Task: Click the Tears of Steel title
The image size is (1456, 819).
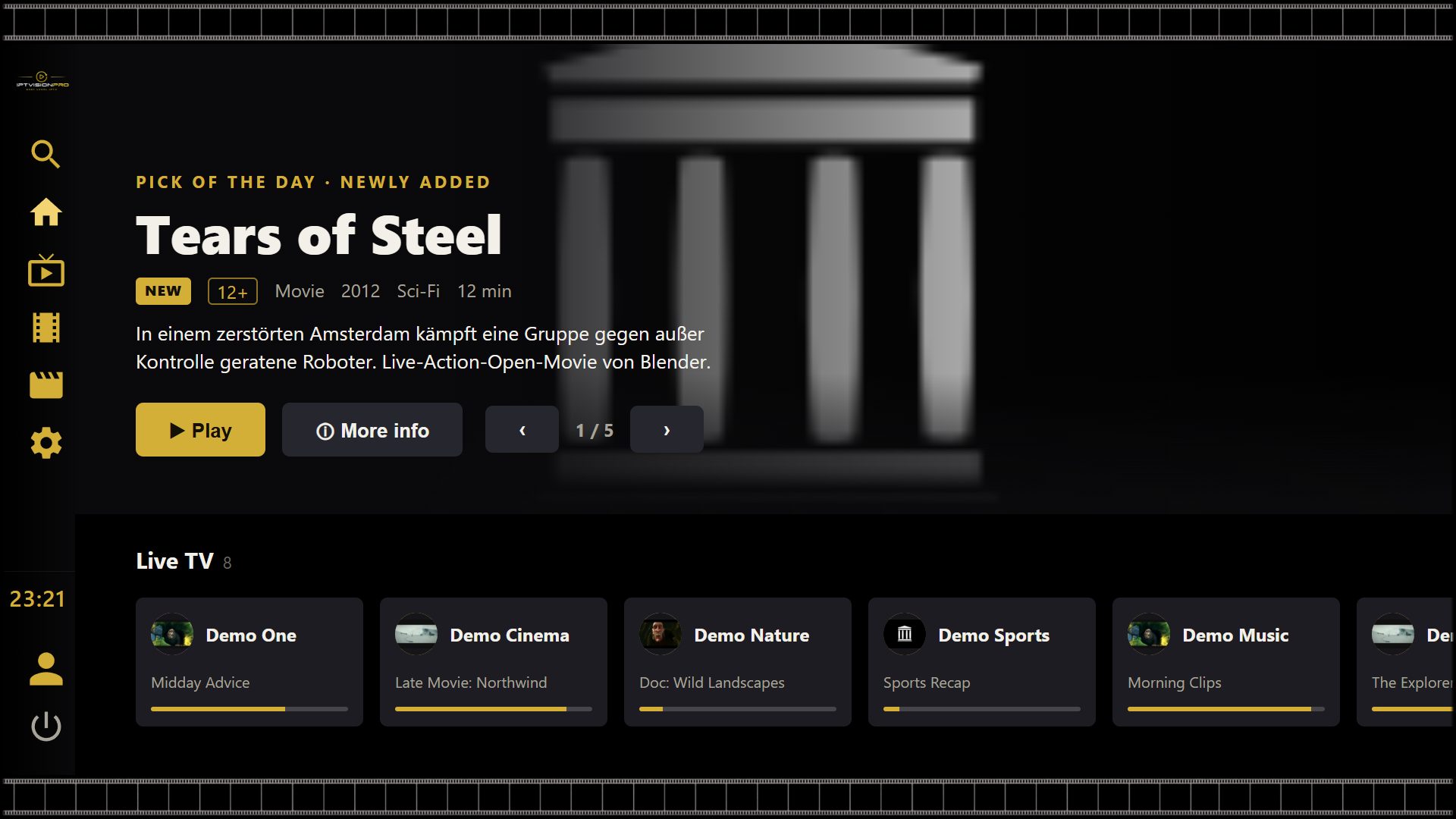Action: tap(318, 235)
